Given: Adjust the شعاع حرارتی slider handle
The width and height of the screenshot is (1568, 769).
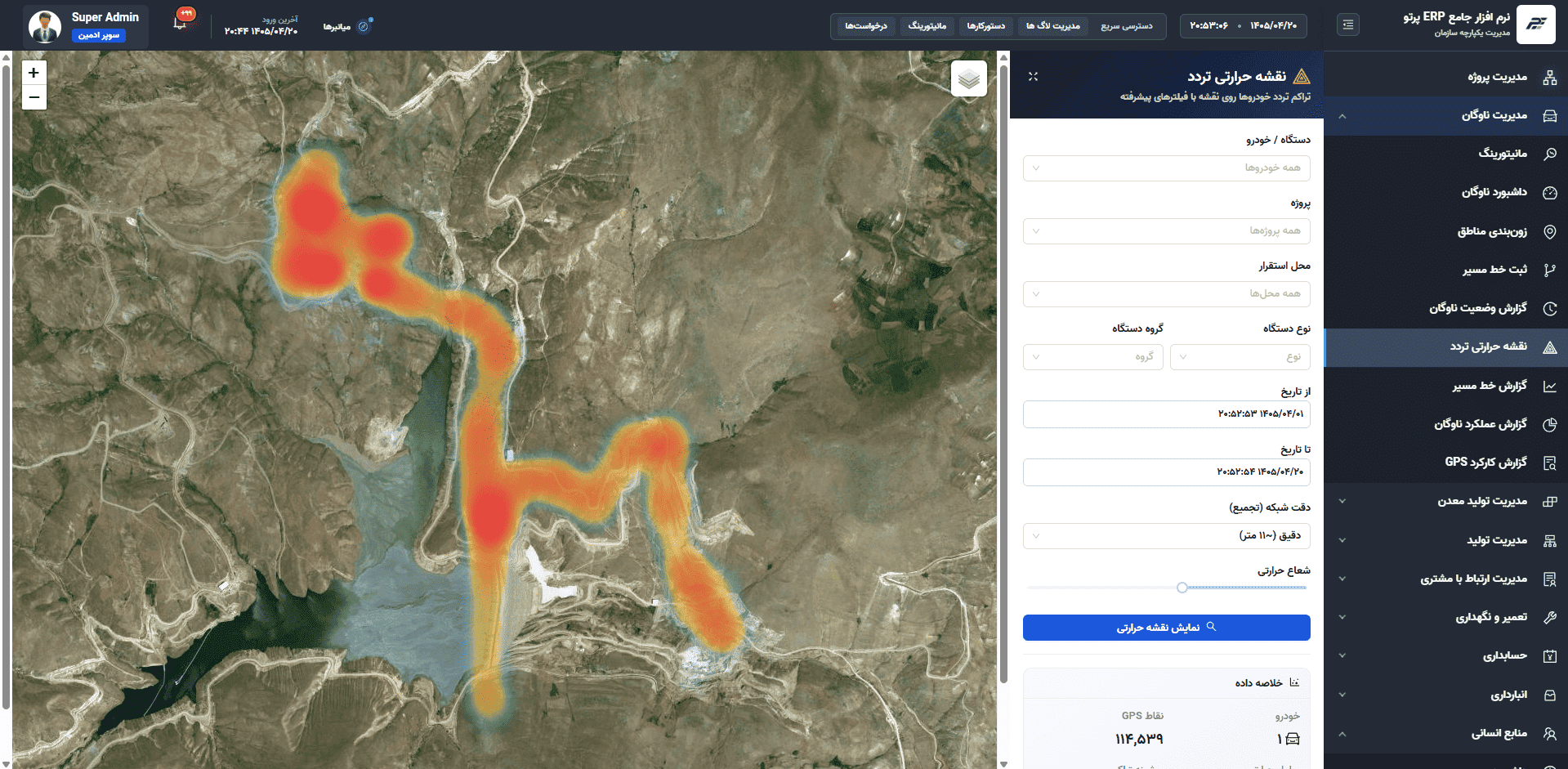Looking at the screenshot, I should 1182,588.
